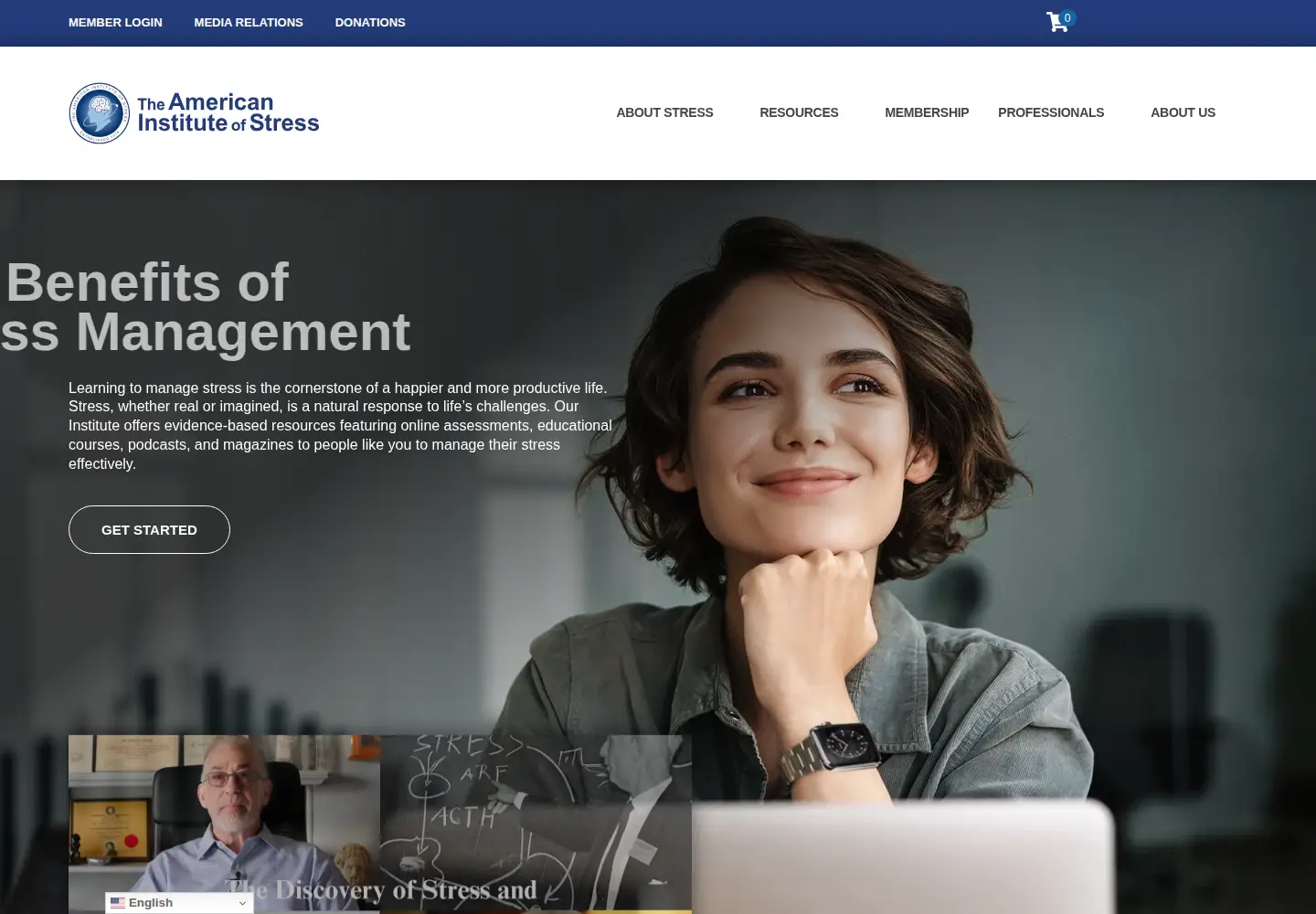Open the shopping cart icon
Screen dimensions: 1316x914
[1057, 22]
